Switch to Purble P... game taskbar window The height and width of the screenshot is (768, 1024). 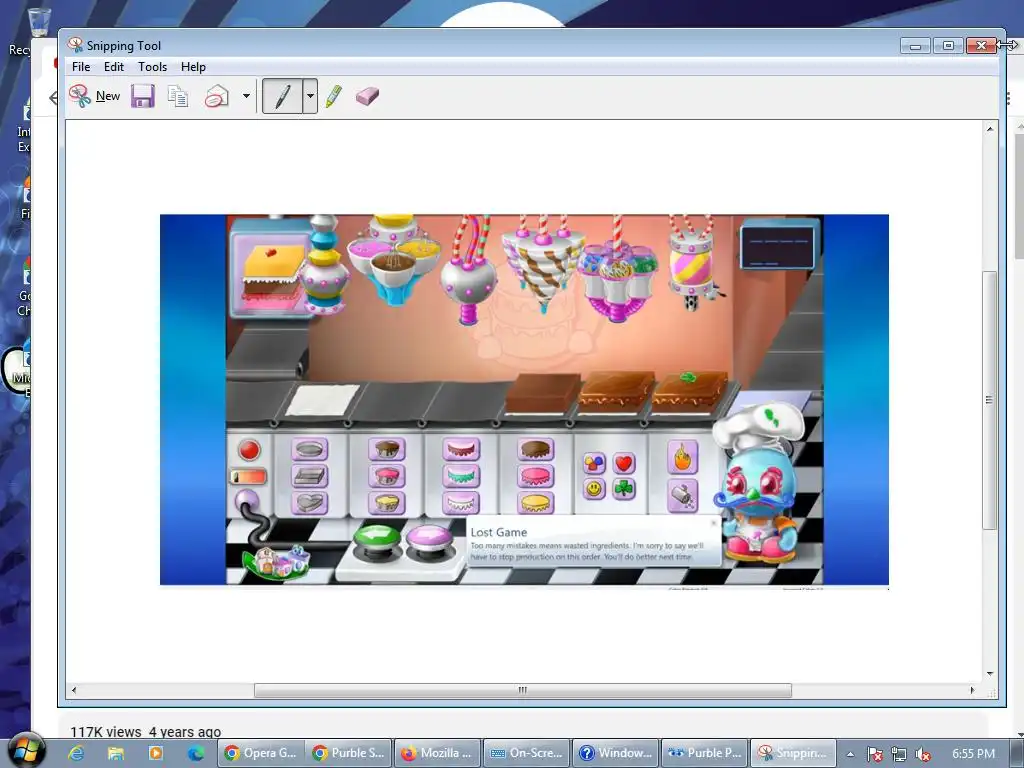tap(705, 753)
